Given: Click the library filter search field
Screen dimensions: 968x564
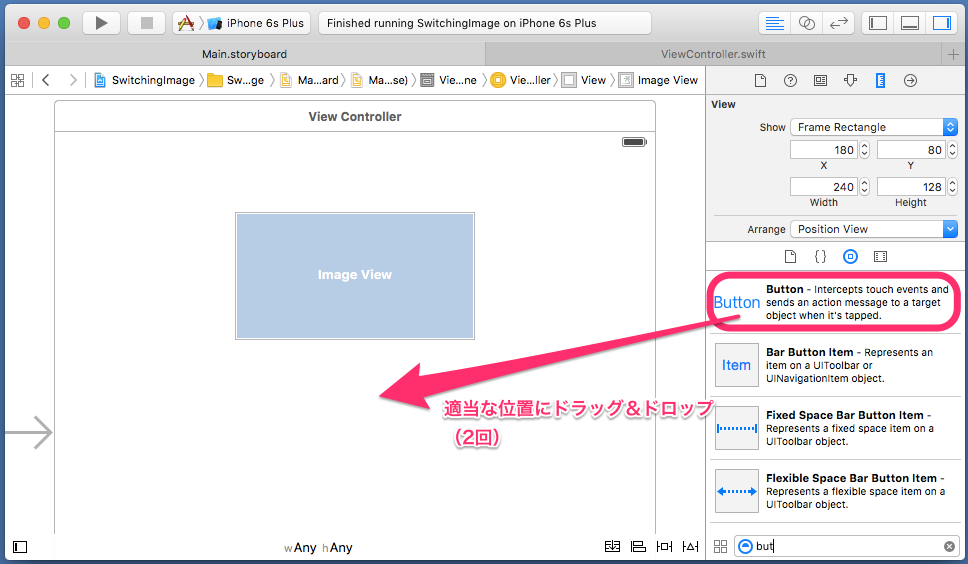Looking at the screenshot, I should [846, 546].
